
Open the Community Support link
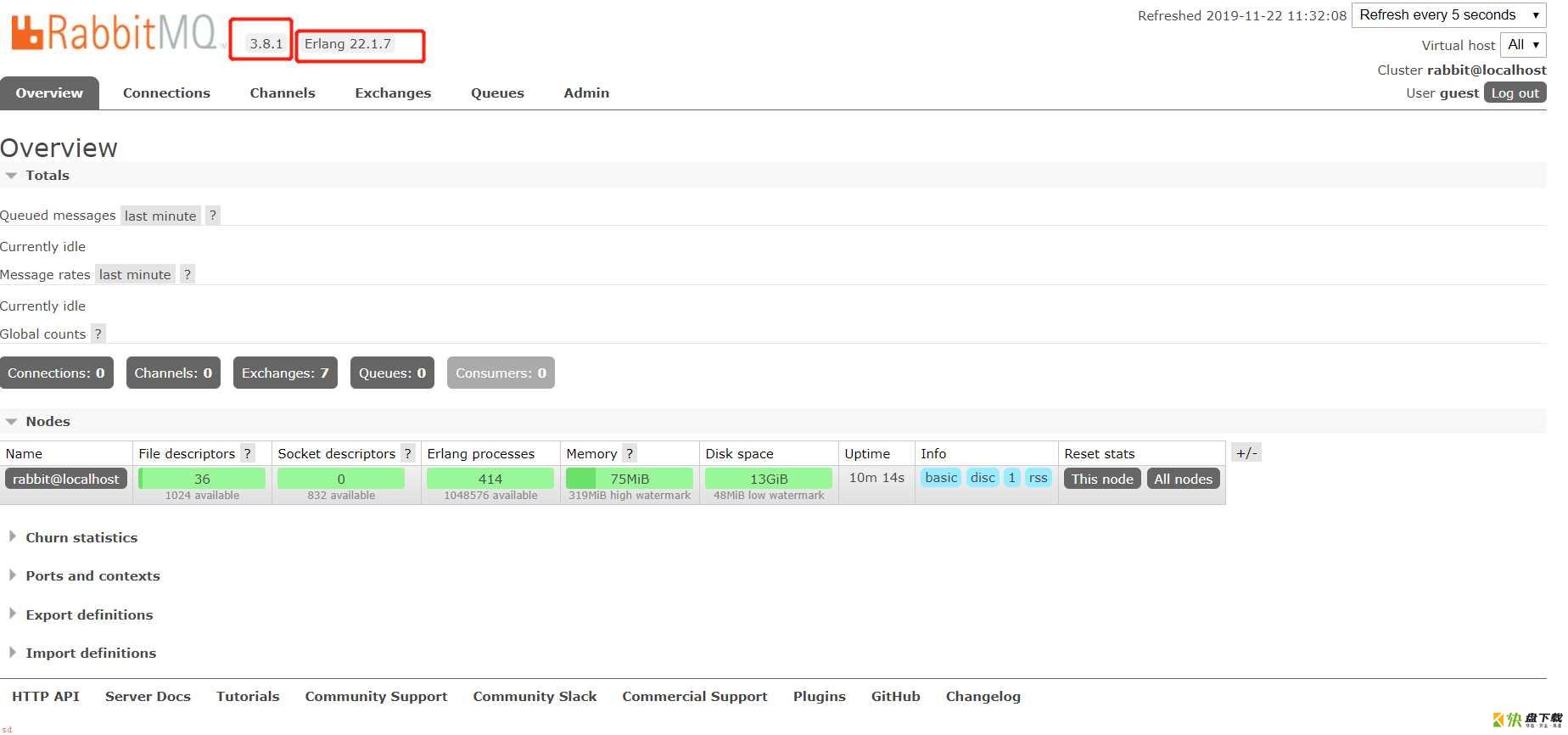[x=376, y=696]
